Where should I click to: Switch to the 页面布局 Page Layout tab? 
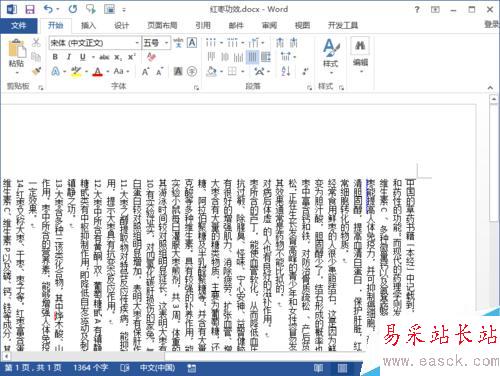[162, 25]
